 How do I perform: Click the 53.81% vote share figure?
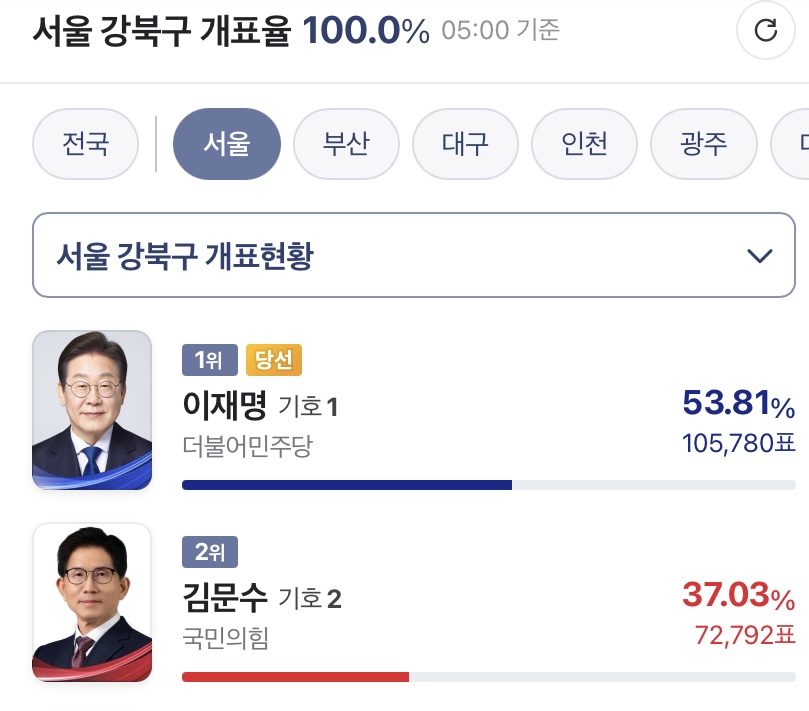point(738,403)
